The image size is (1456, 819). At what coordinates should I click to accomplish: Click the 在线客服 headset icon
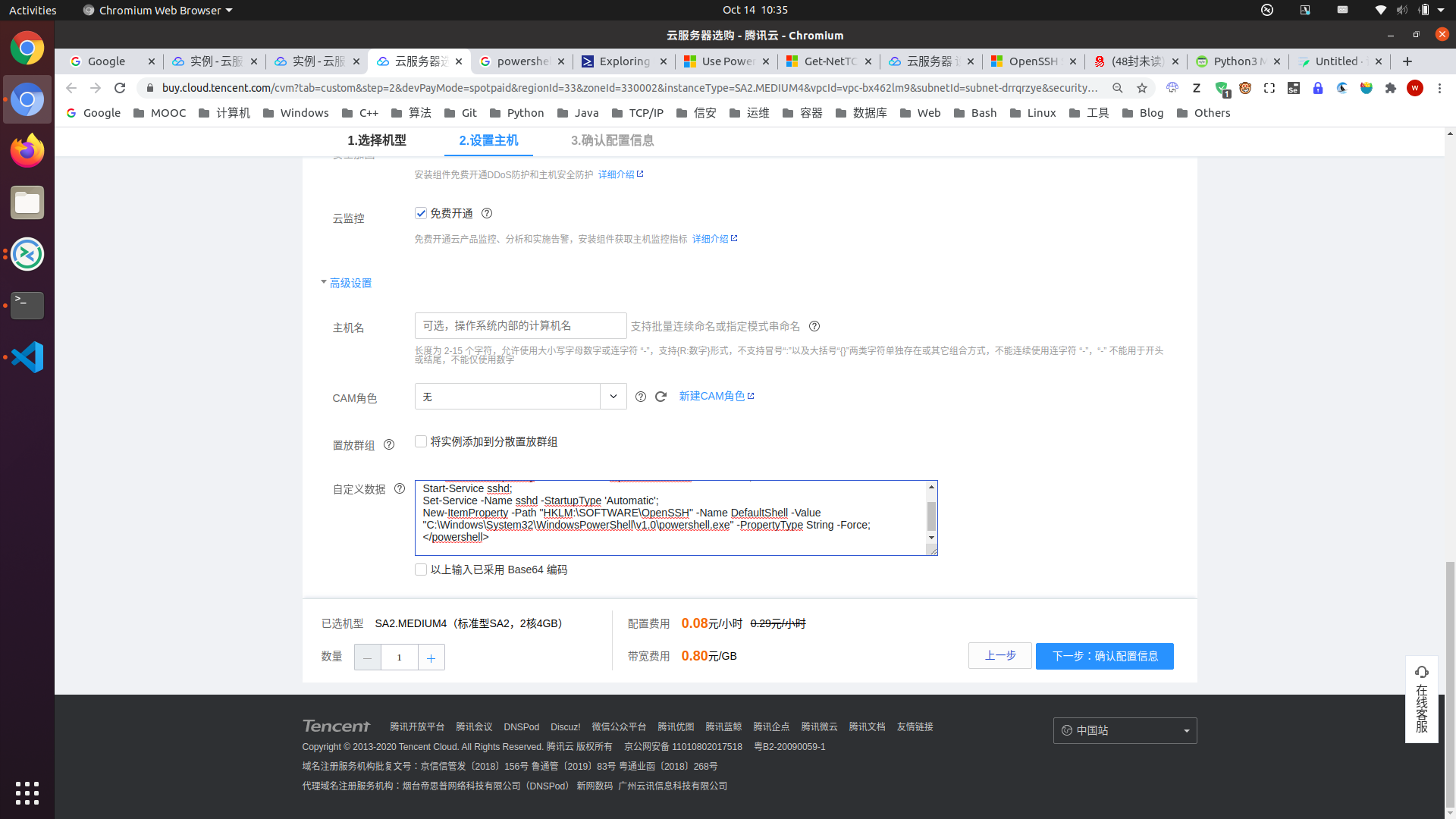(1422, 673)
